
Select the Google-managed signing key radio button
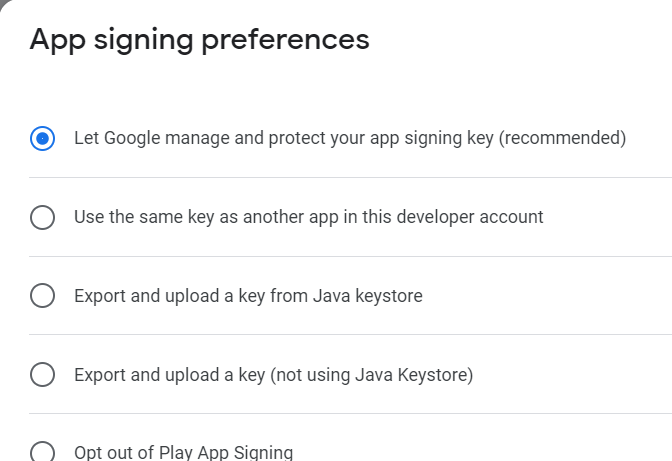(x=42, y=138)
